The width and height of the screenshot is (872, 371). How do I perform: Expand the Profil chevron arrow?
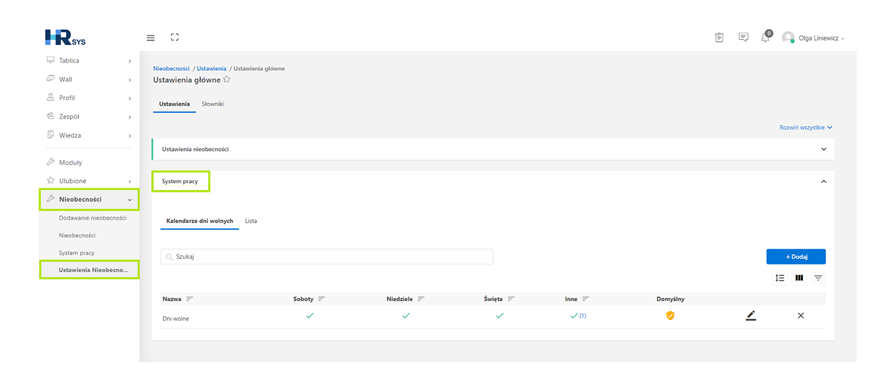130,98
